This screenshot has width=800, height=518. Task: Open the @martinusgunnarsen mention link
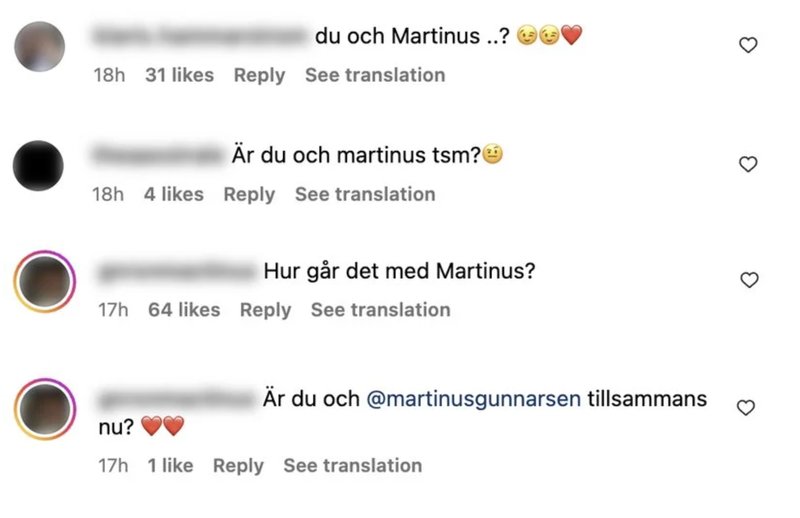pyautogui.click(x=473, y=399)
